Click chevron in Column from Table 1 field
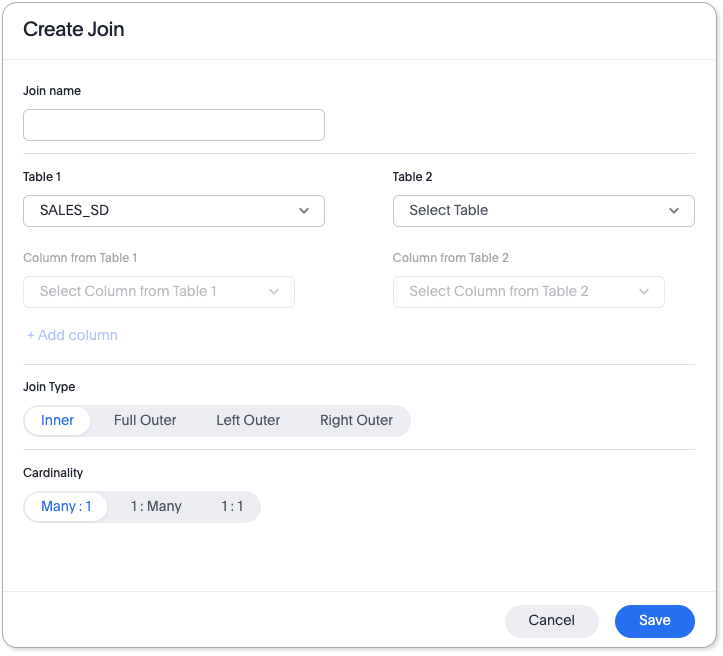723x656 pixels. pos(274,292)
